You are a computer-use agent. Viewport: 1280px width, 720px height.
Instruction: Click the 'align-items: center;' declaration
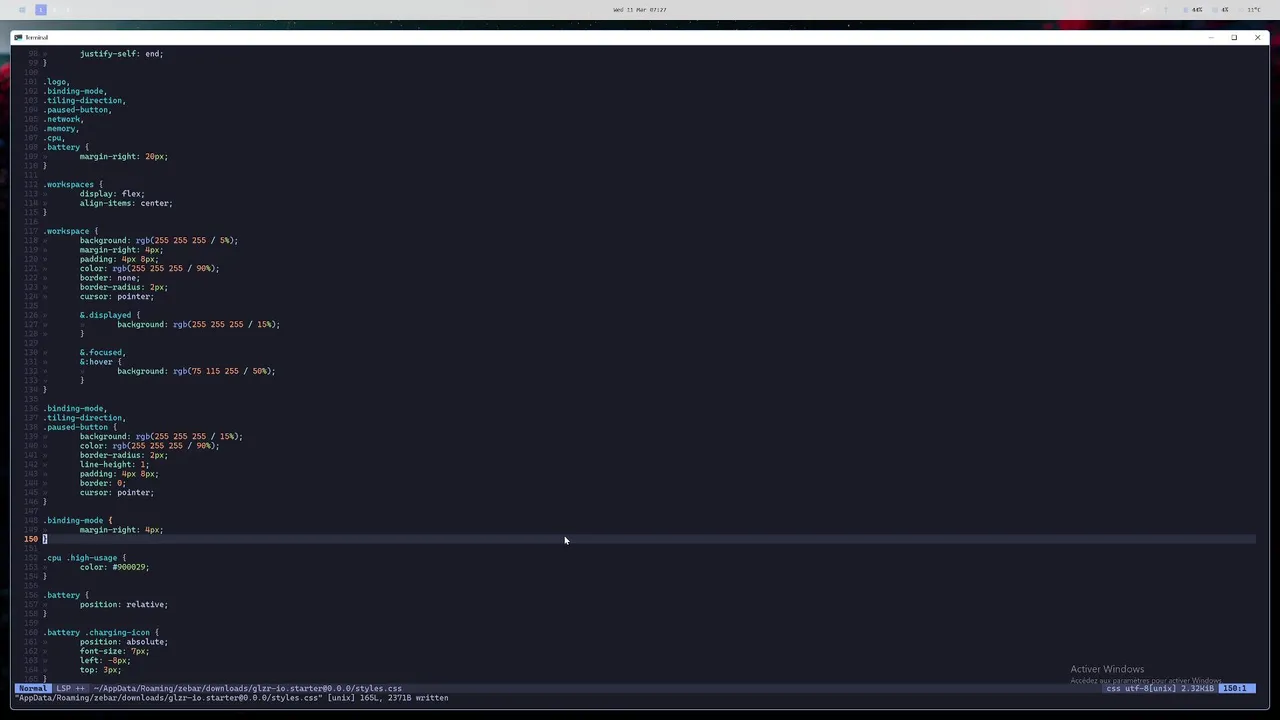[x=126, y=203]
